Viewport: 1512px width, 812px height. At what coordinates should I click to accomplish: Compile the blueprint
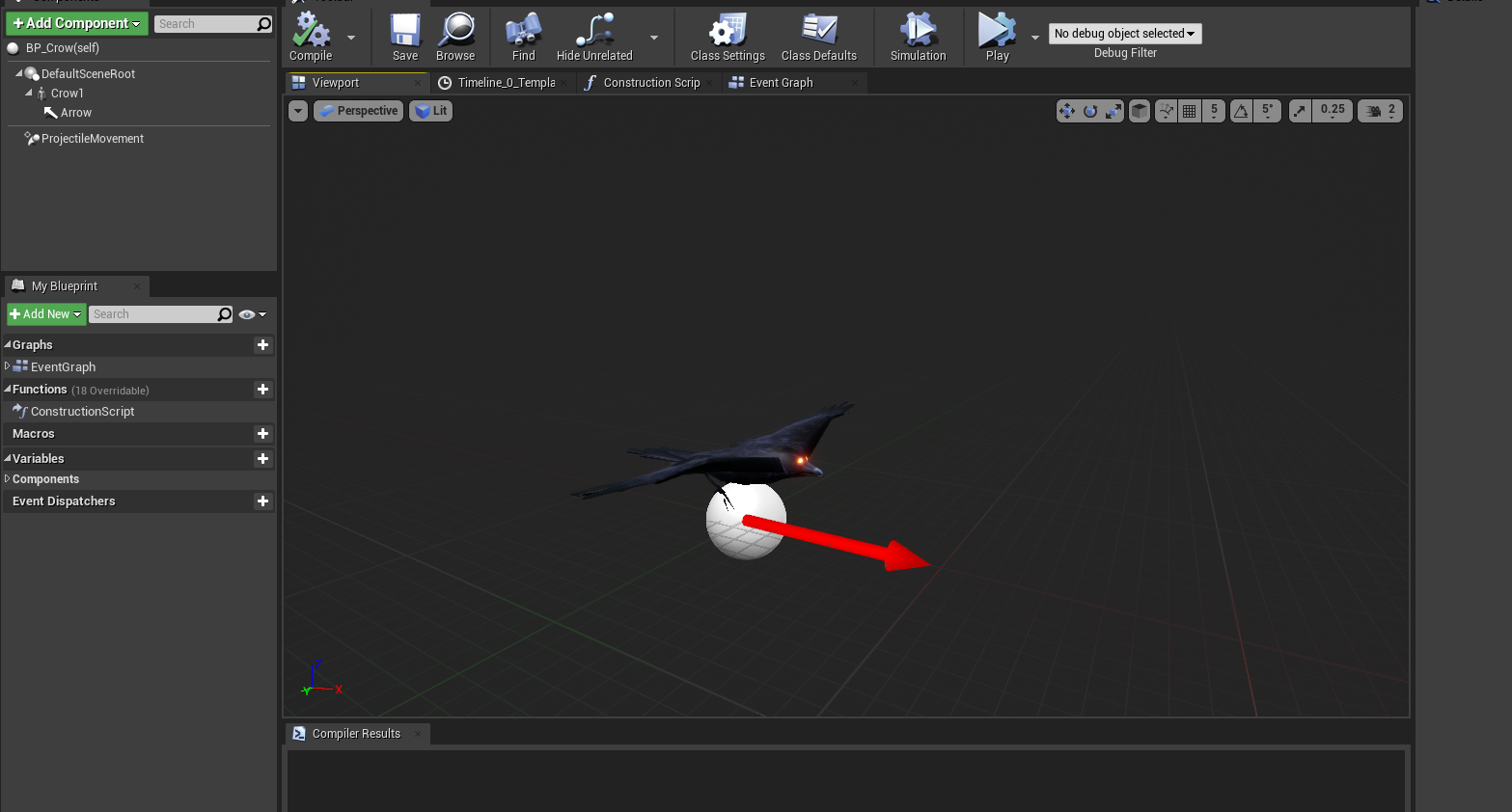point(311,37)
